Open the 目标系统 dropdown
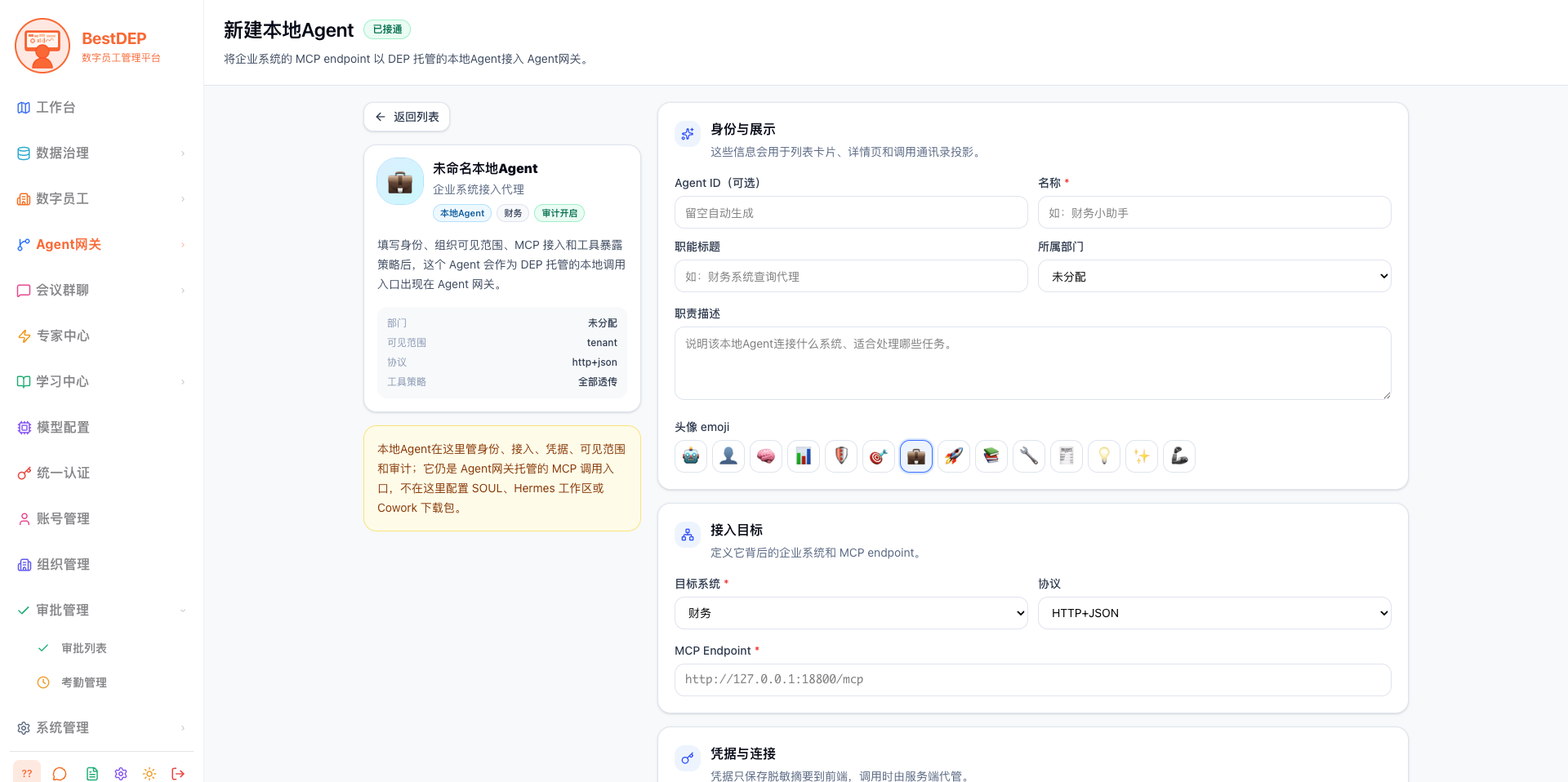This screenshot has height=782, width=1568. pos(851,613)
